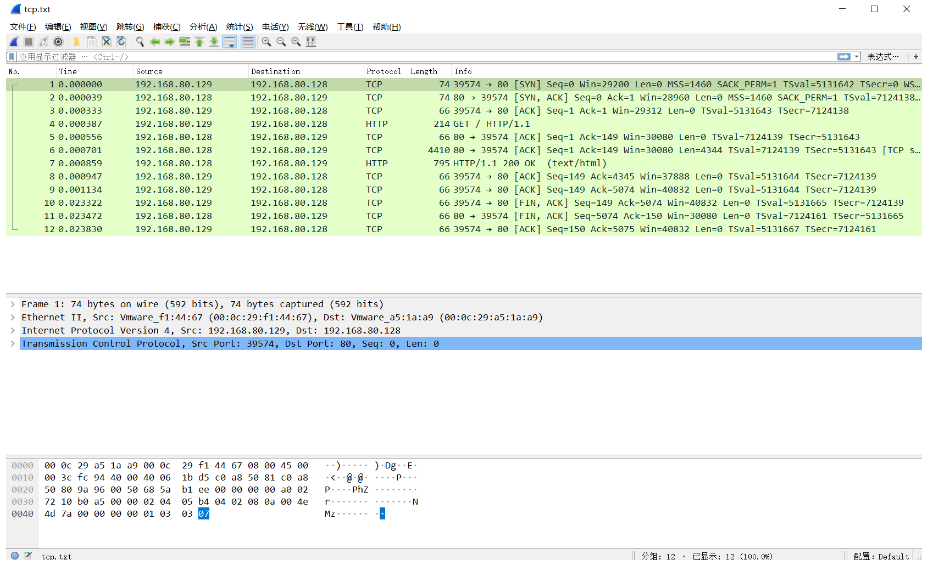The height and width of the screenshot is (573, 934).
Task: Sort by the Length column header
Action: (428, 71)
